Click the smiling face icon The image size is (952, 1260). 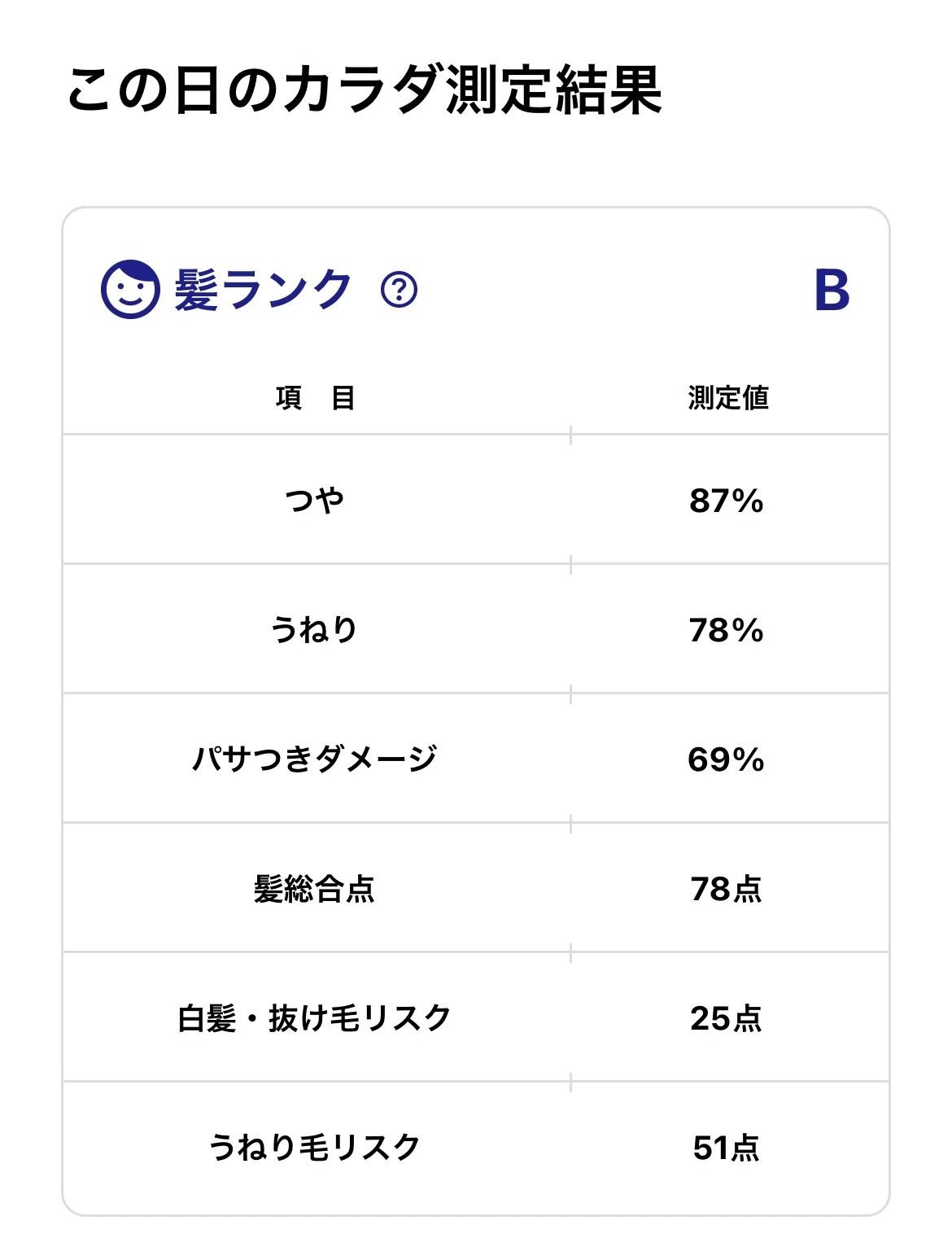pyautogui.click(x=130, y=290)
